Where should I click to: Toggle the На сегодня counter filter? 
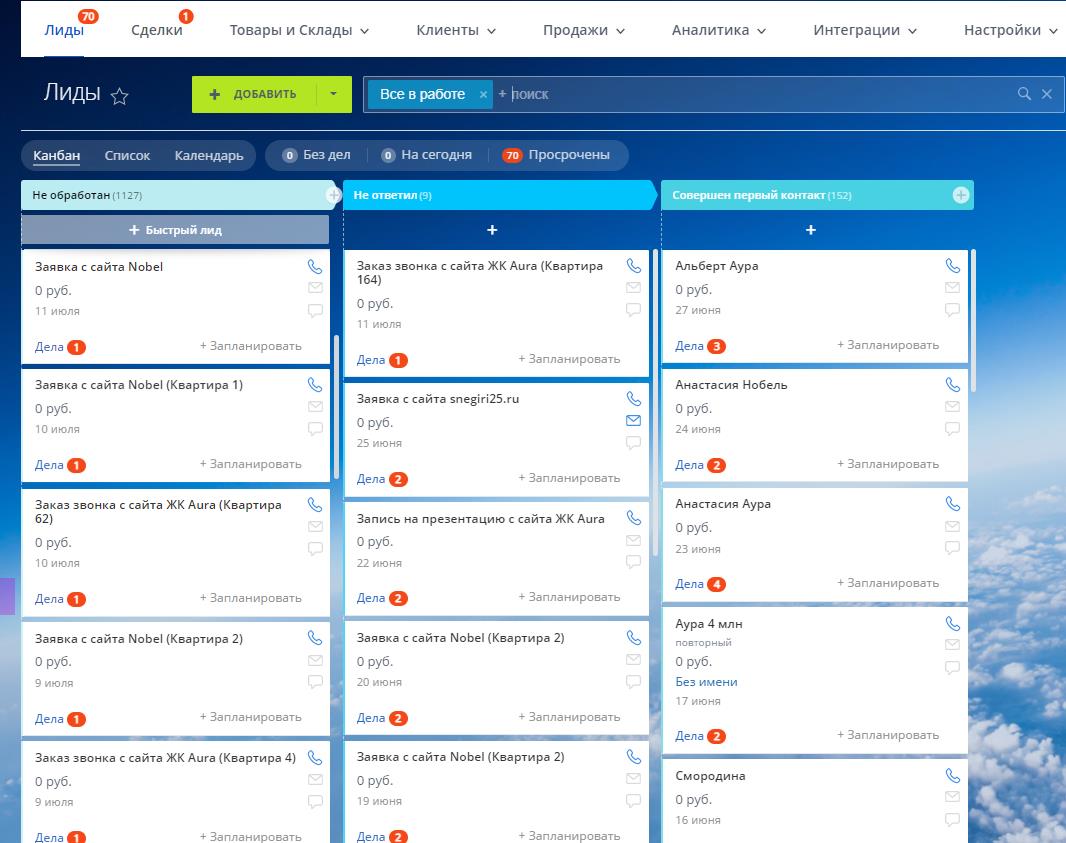coord(426,155)
